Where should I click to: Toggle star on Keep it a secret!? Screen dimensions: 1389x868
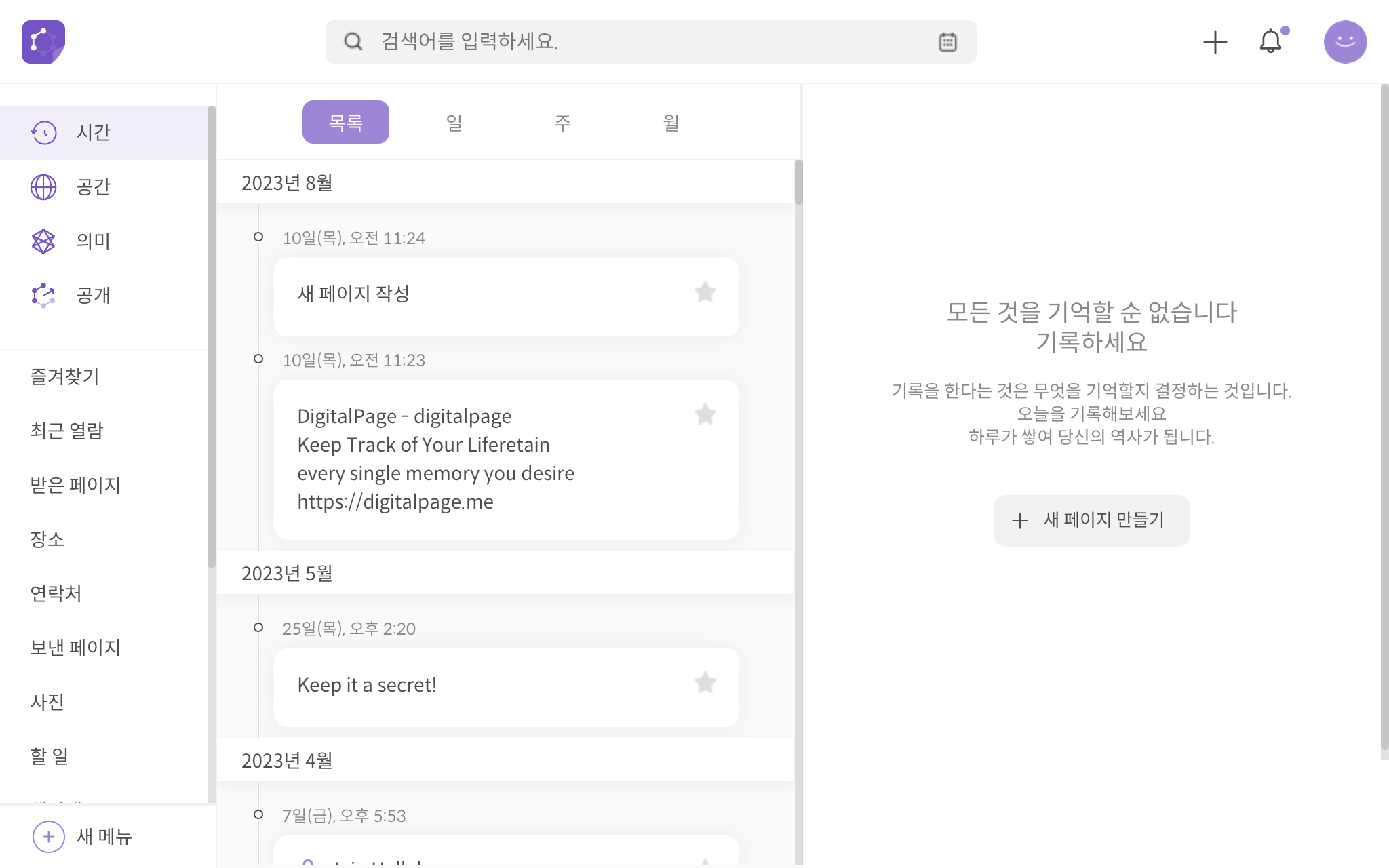(705, 683)
